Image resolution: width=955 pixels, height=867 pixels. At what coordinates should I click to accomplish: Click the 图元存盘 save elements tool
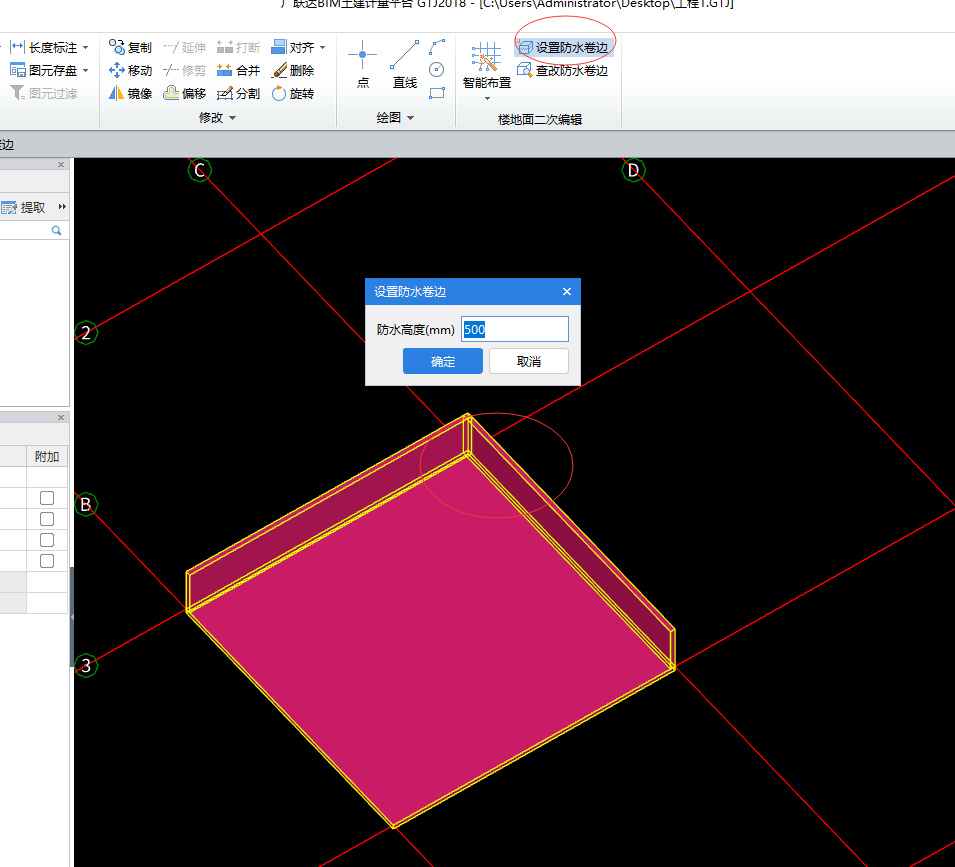44,71
